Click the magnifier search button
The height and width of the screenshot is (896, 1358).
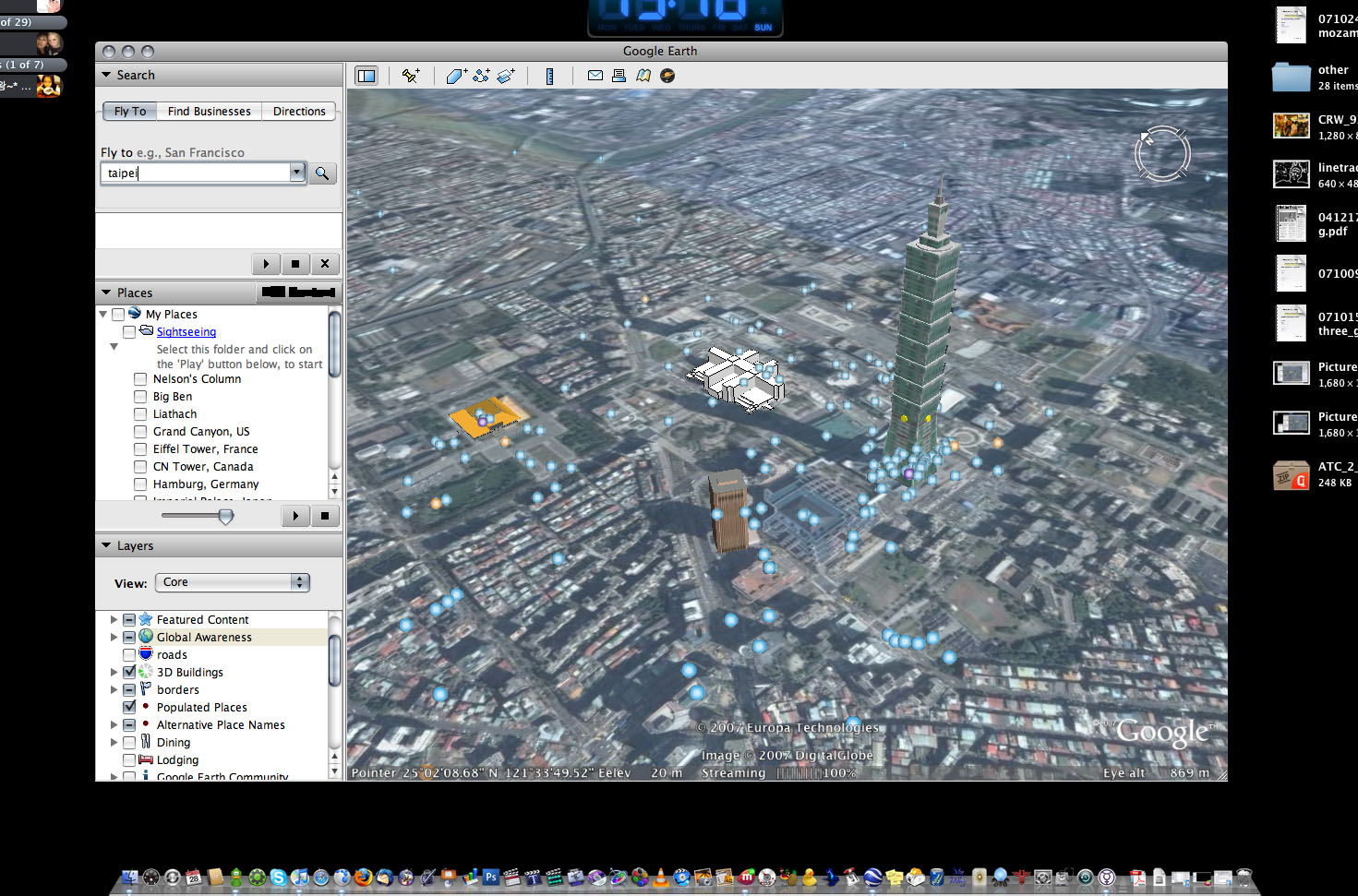pos(322,173)
